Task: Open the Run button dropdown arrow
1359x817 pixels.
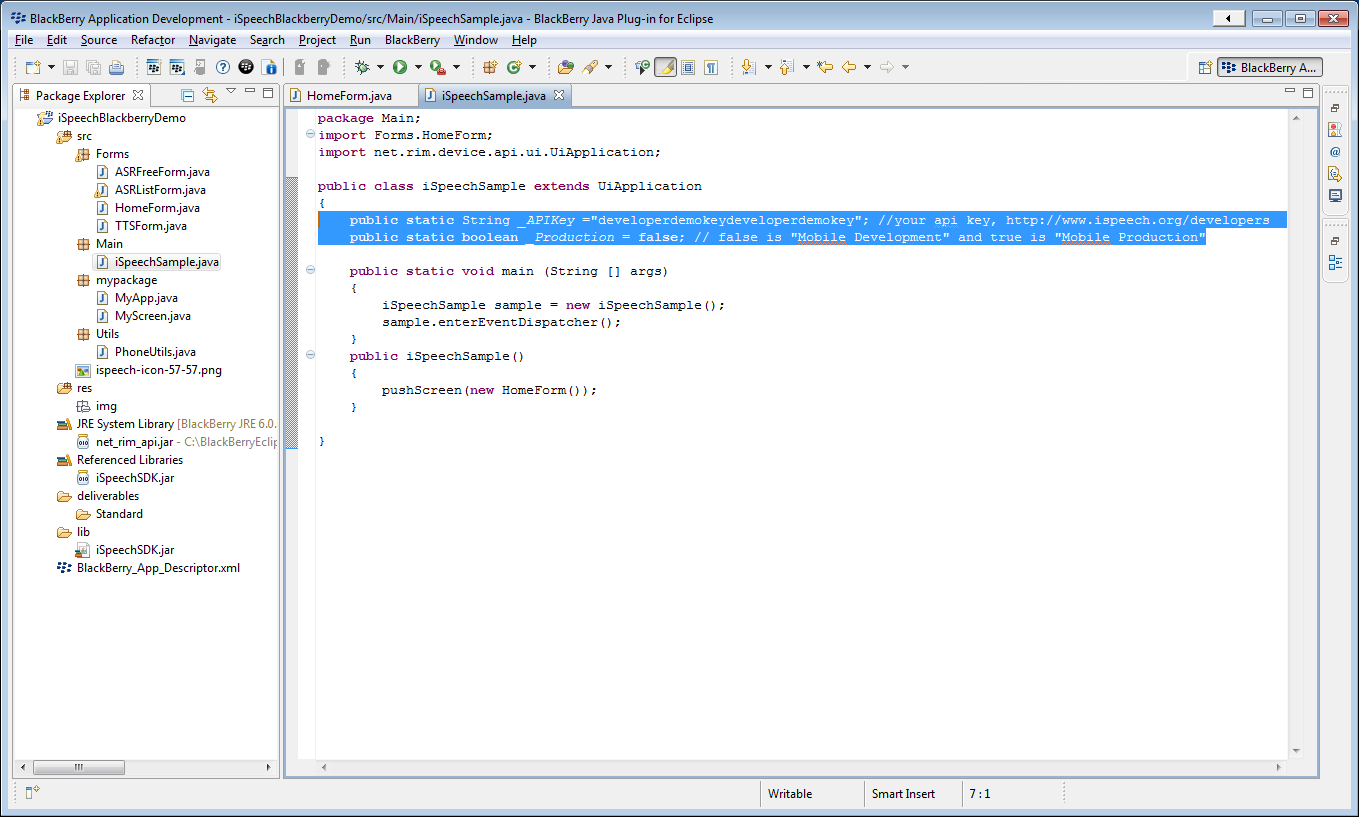Action: [x=418, y=67]
